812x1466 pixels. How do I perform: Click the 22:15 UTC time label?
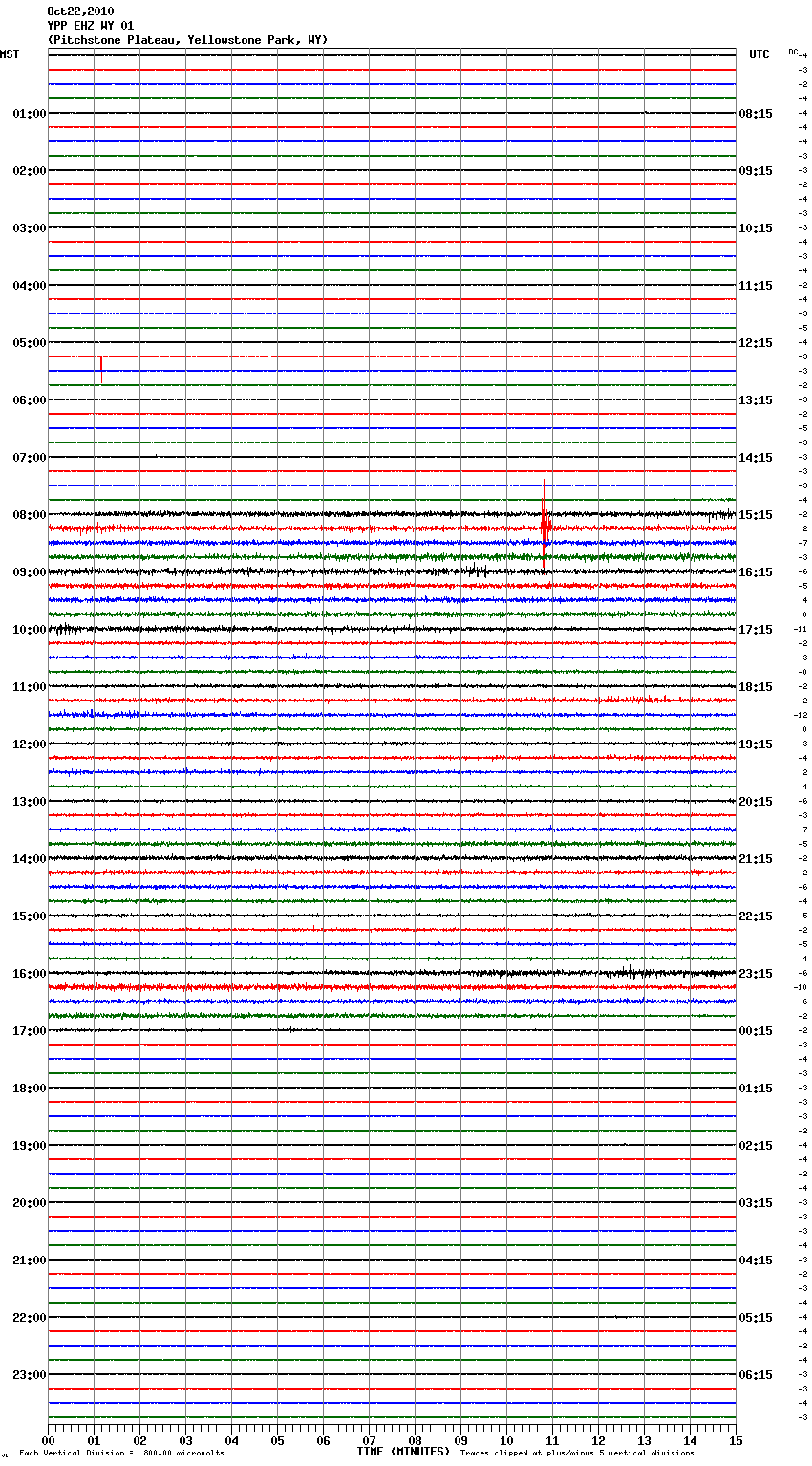756,916
